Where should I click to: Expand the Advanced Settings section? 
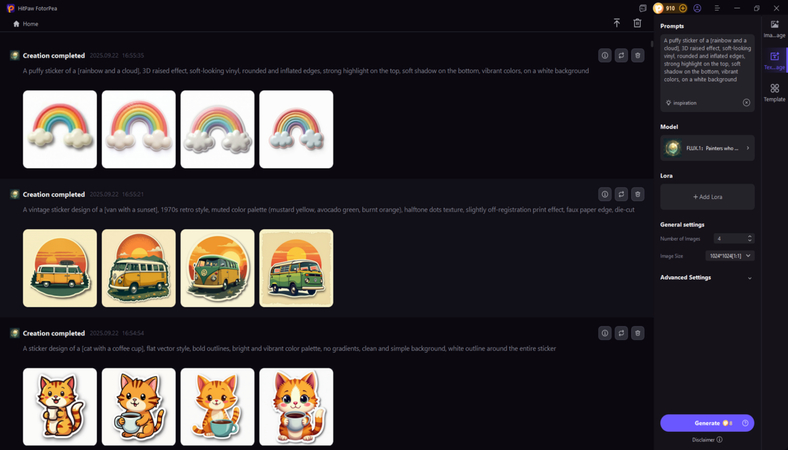(x=707, y=278)
